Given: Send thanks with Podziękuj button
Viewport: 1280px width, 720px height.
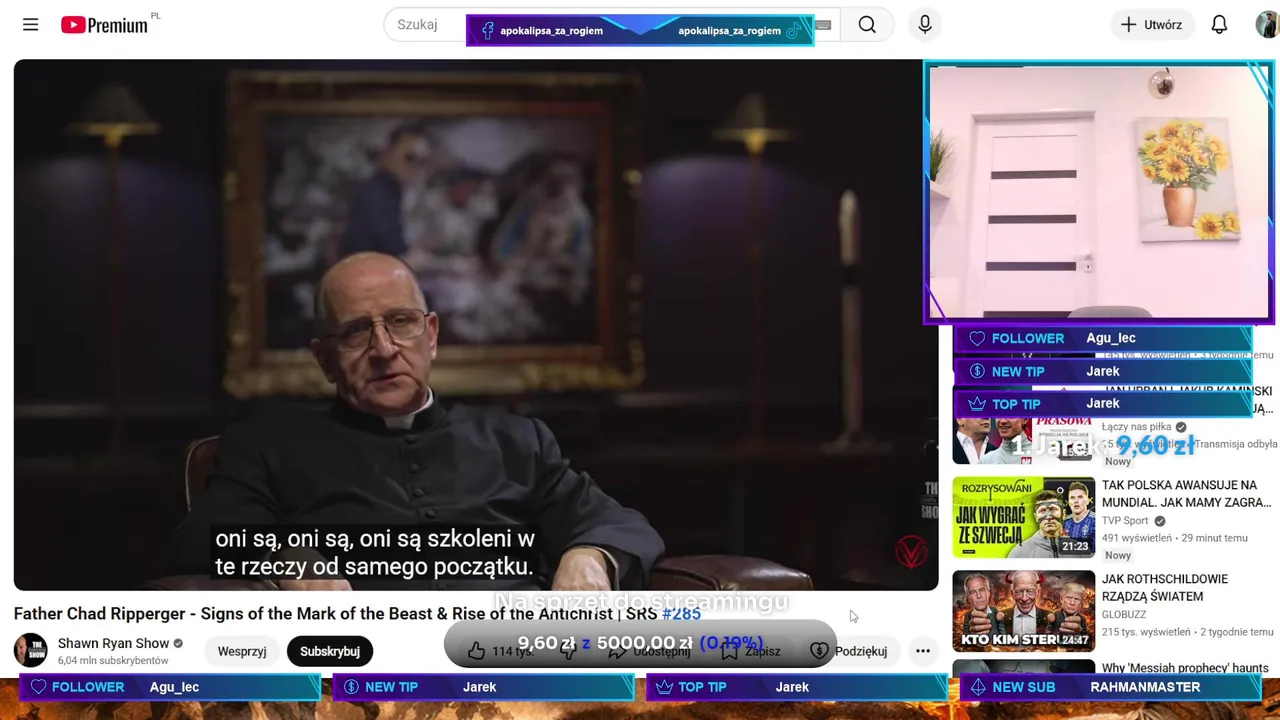Looking at the screenshot, I should coord(848,651).
